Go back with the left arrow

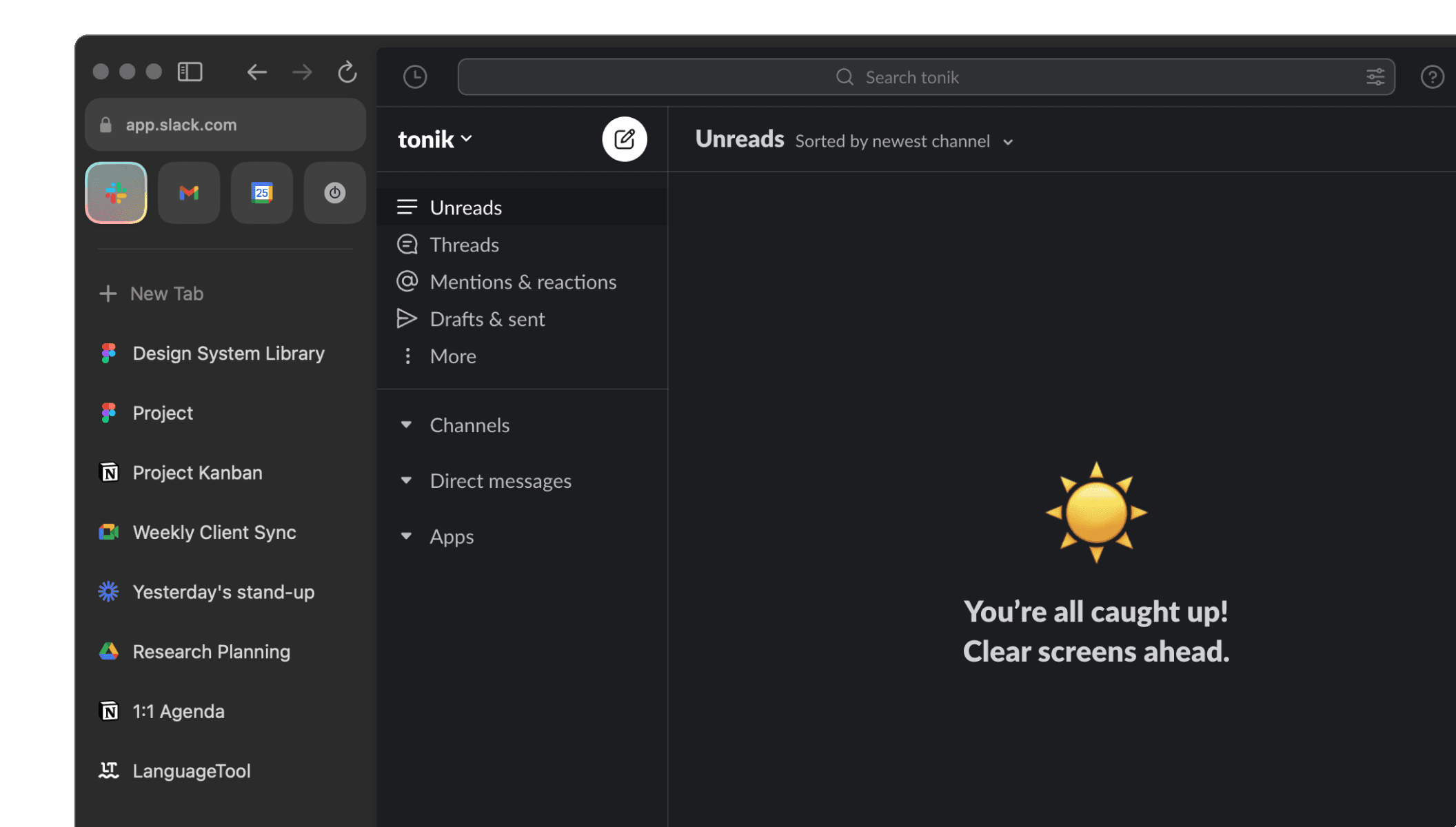[256, 72]
